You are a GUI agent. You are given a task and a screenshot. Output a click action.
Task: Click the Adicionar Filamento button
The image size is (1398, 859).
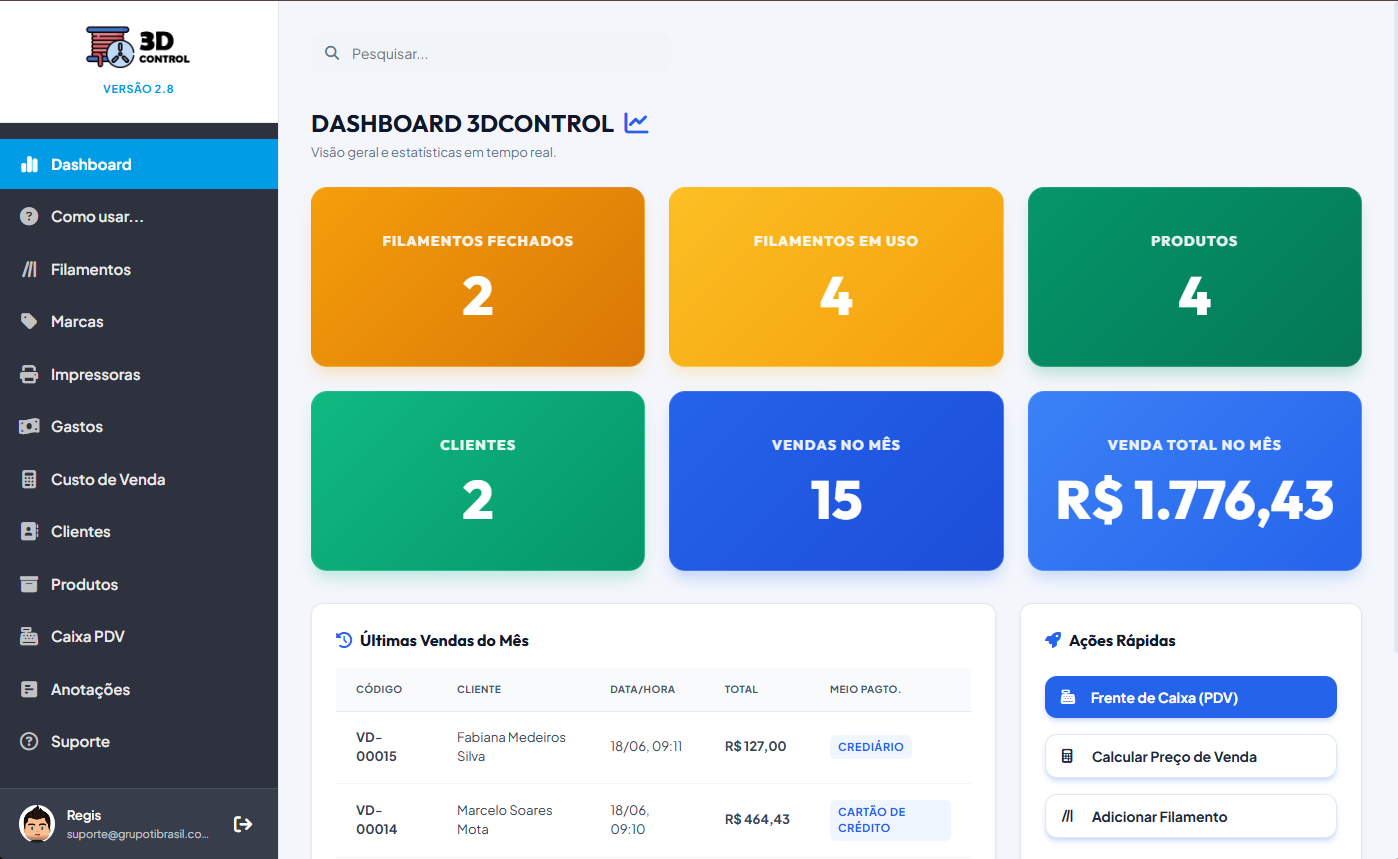click(1190, 817)
